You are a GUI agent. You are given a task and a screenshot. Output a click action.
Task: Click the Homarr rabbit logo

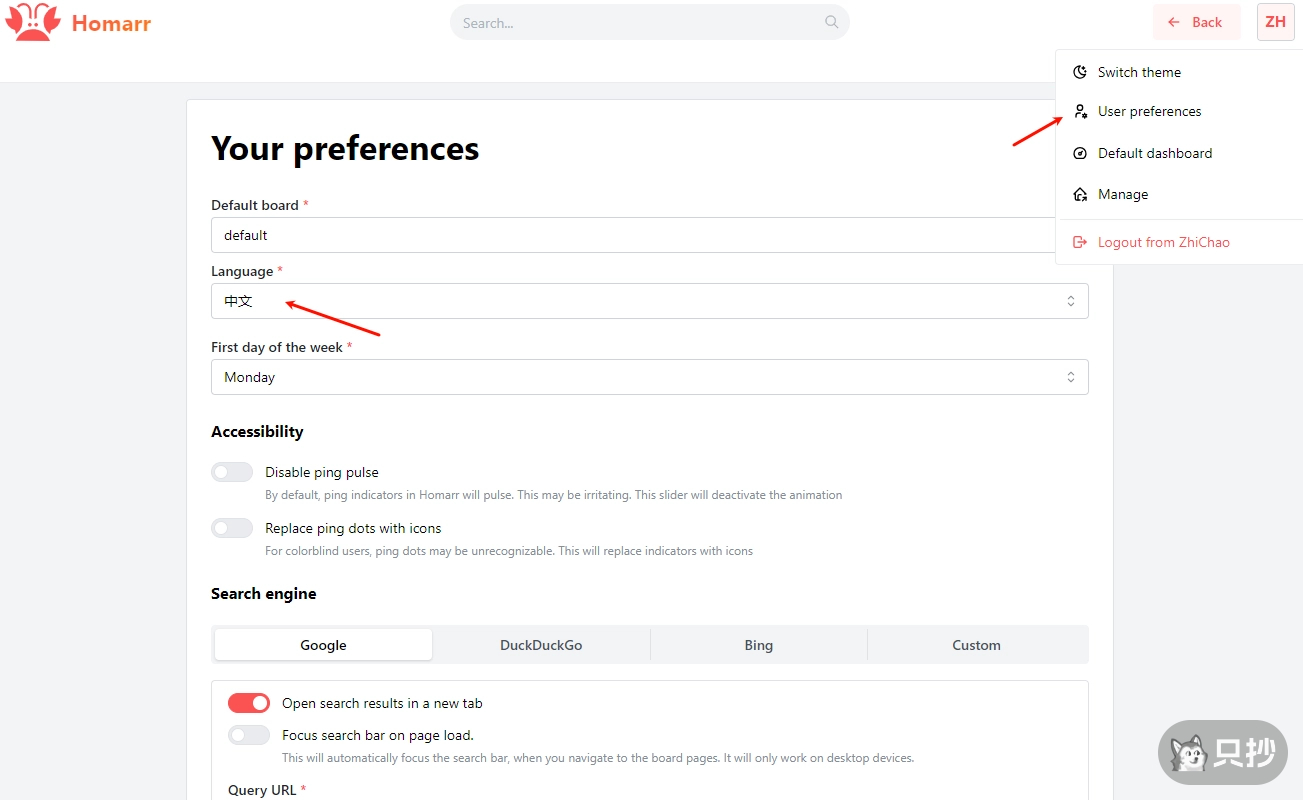tap(32, 22)
